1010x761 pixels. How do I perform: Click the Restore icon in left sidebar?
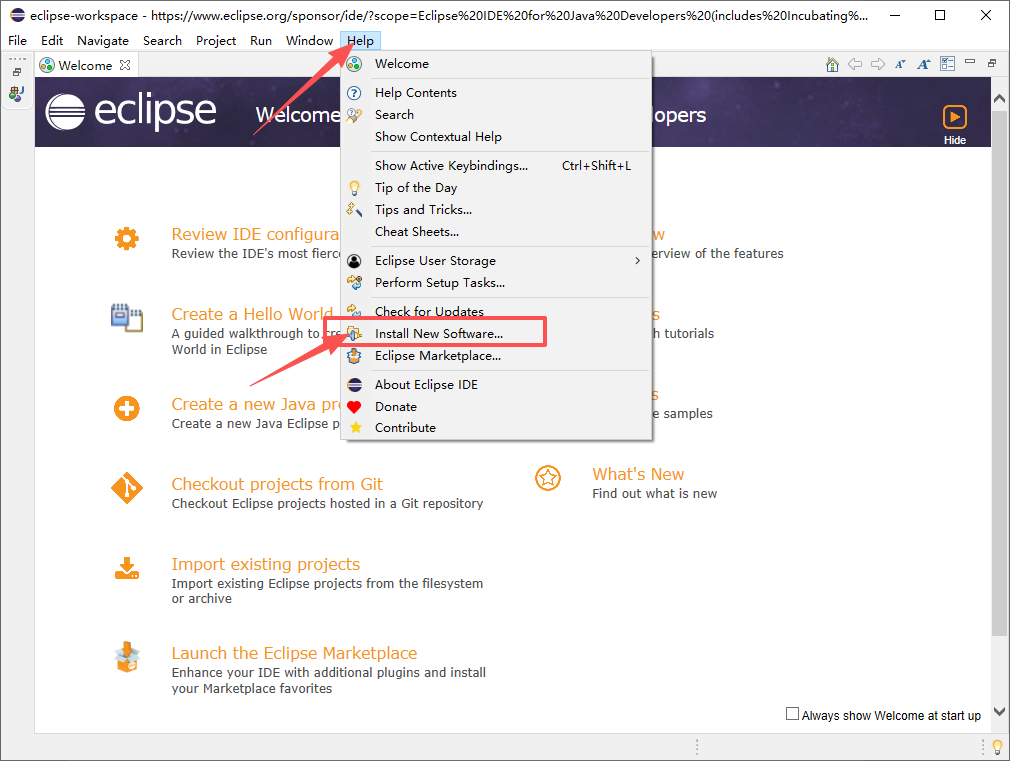(x=17, y=72)
